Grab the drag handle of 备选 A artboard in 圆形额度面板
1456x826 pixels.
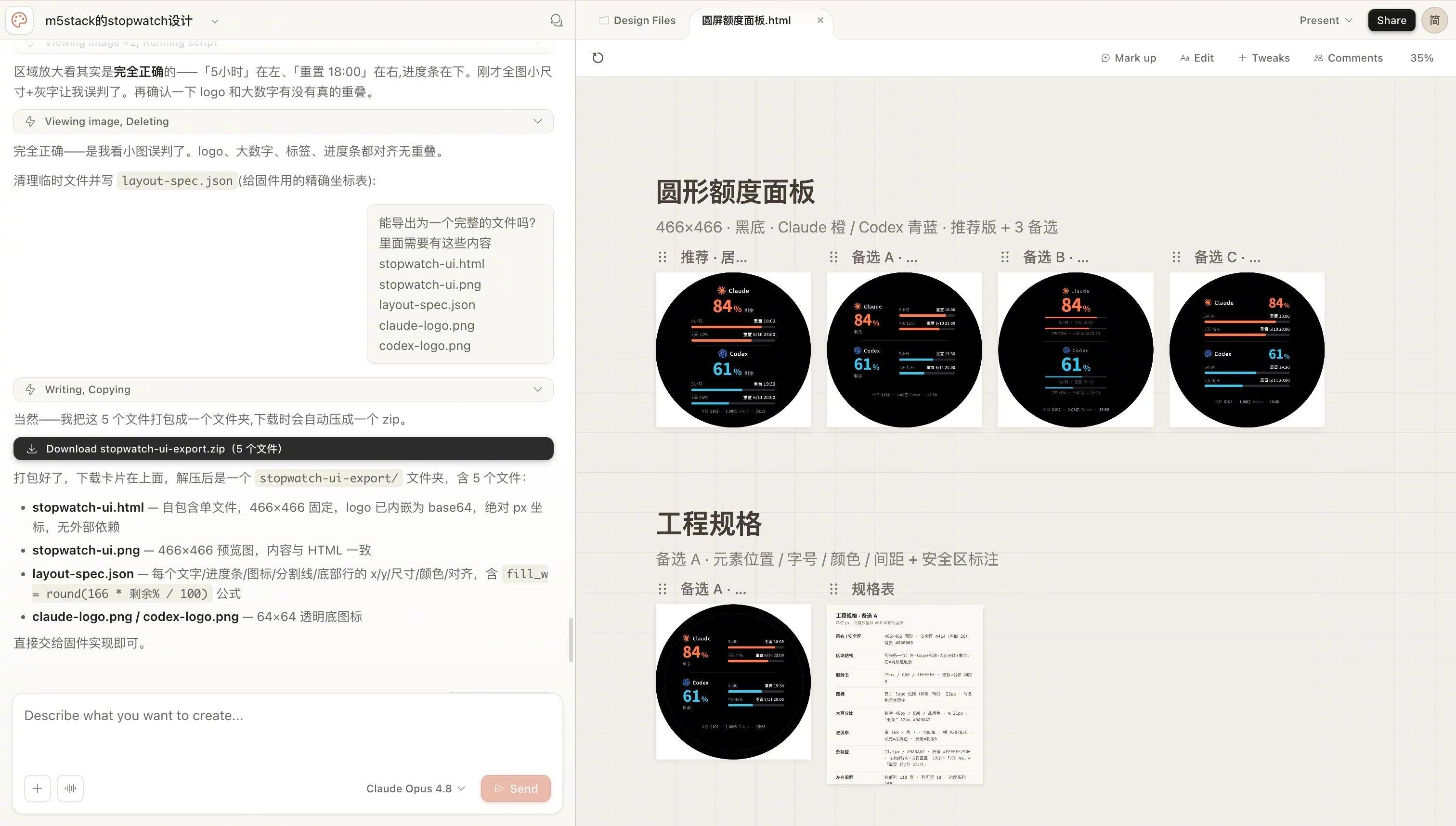[x=833, y=258]
